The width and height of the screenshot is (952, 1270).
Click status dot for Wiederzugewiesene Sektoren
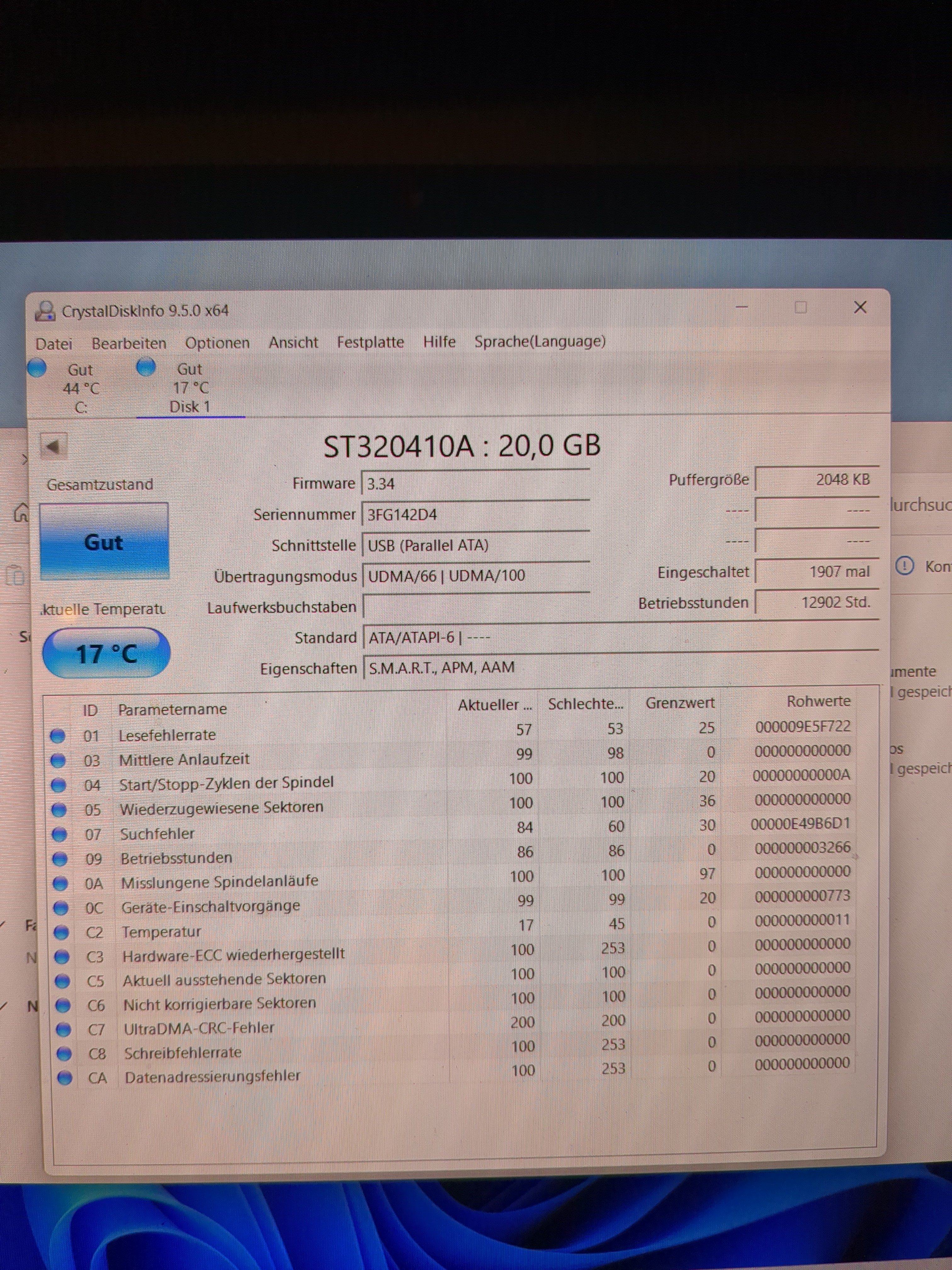point(59,809)
